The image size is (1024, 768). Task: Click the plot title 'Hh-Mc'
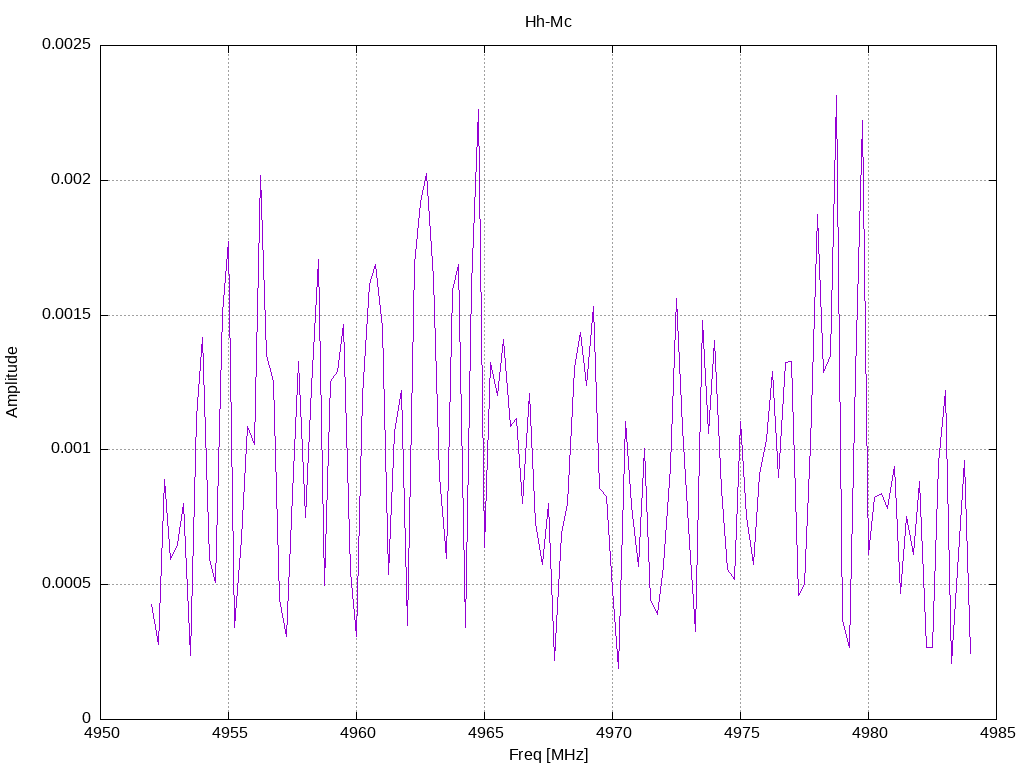(548, 22)
